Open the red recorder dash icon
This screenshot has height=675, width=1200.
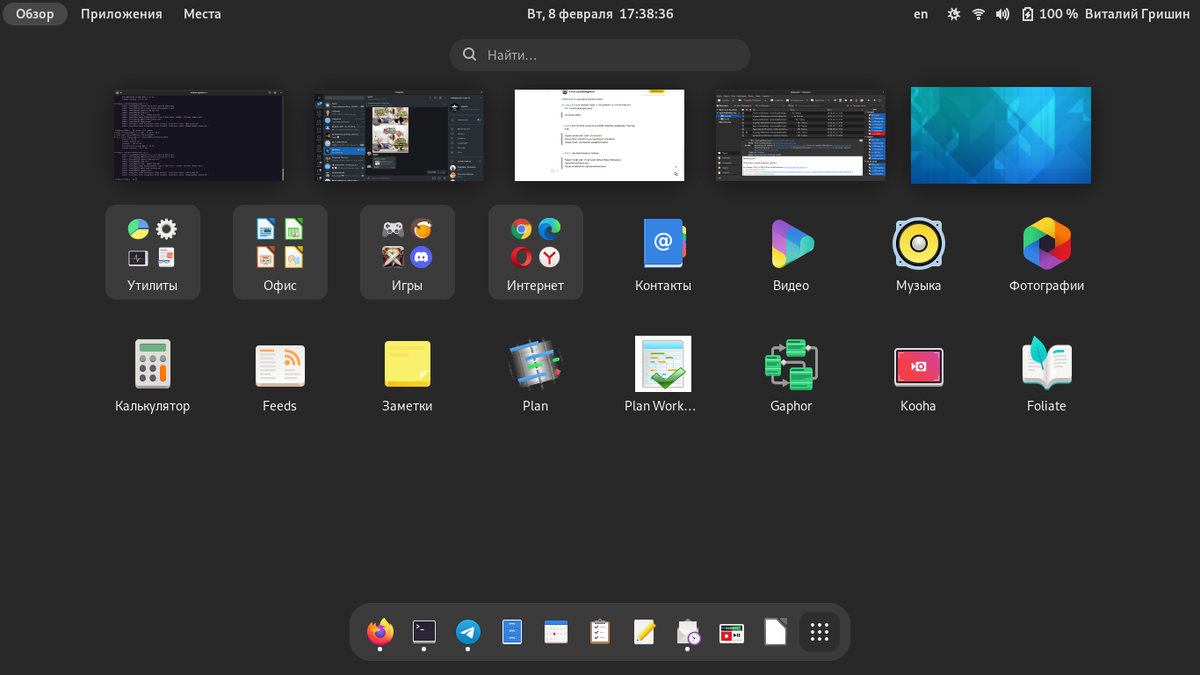coord(732,632)
